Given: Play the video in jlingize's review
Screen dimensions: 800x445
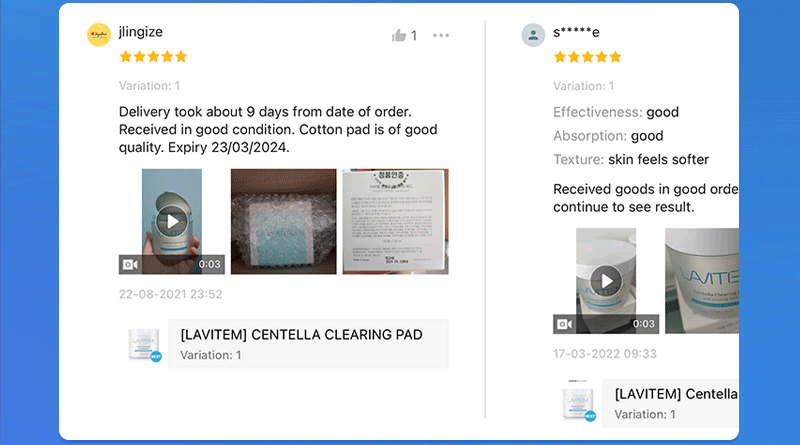Looking at the screenshot, I should tap(172, 221).
